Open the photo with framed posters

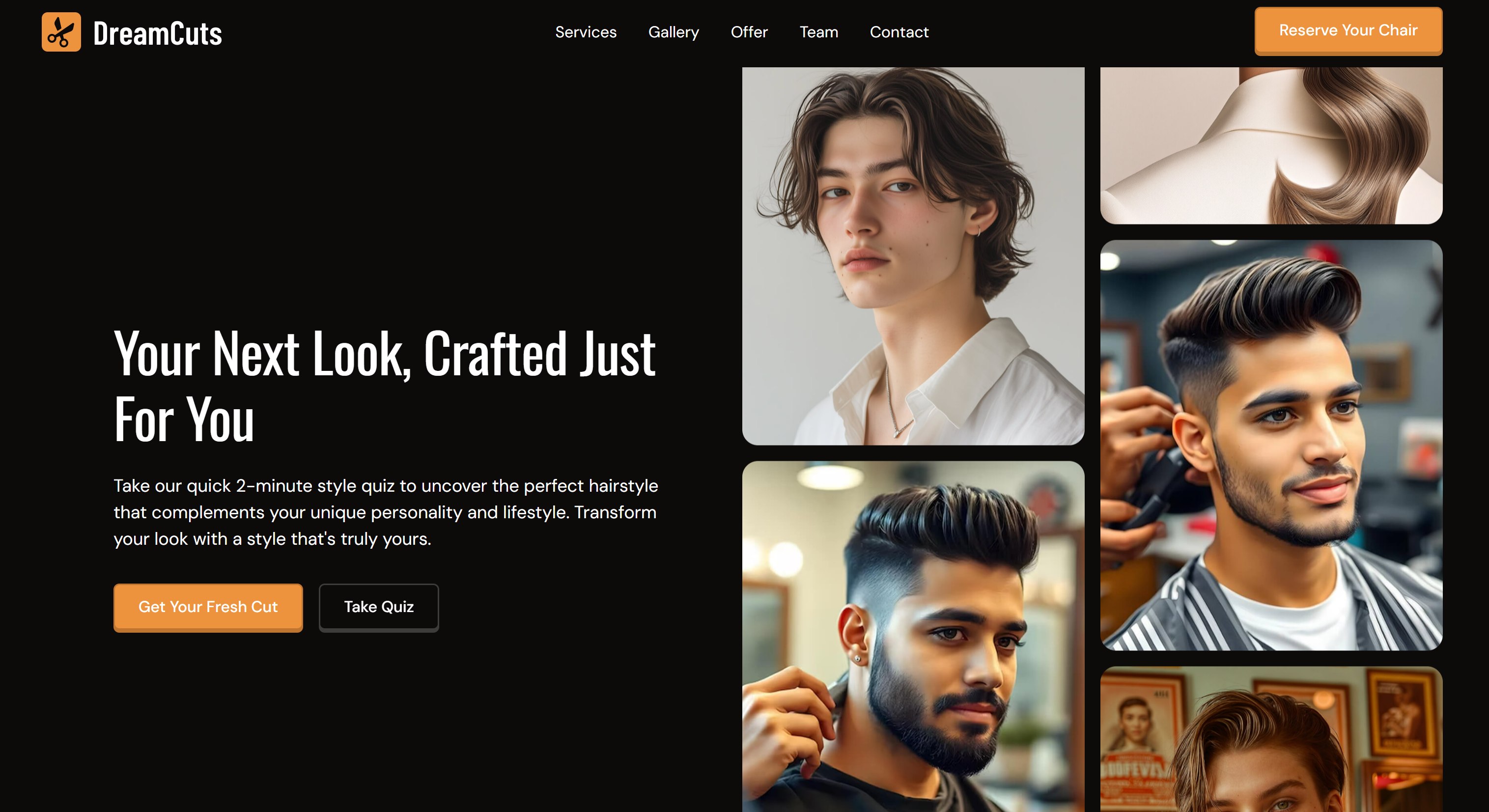coord(1271,739)
